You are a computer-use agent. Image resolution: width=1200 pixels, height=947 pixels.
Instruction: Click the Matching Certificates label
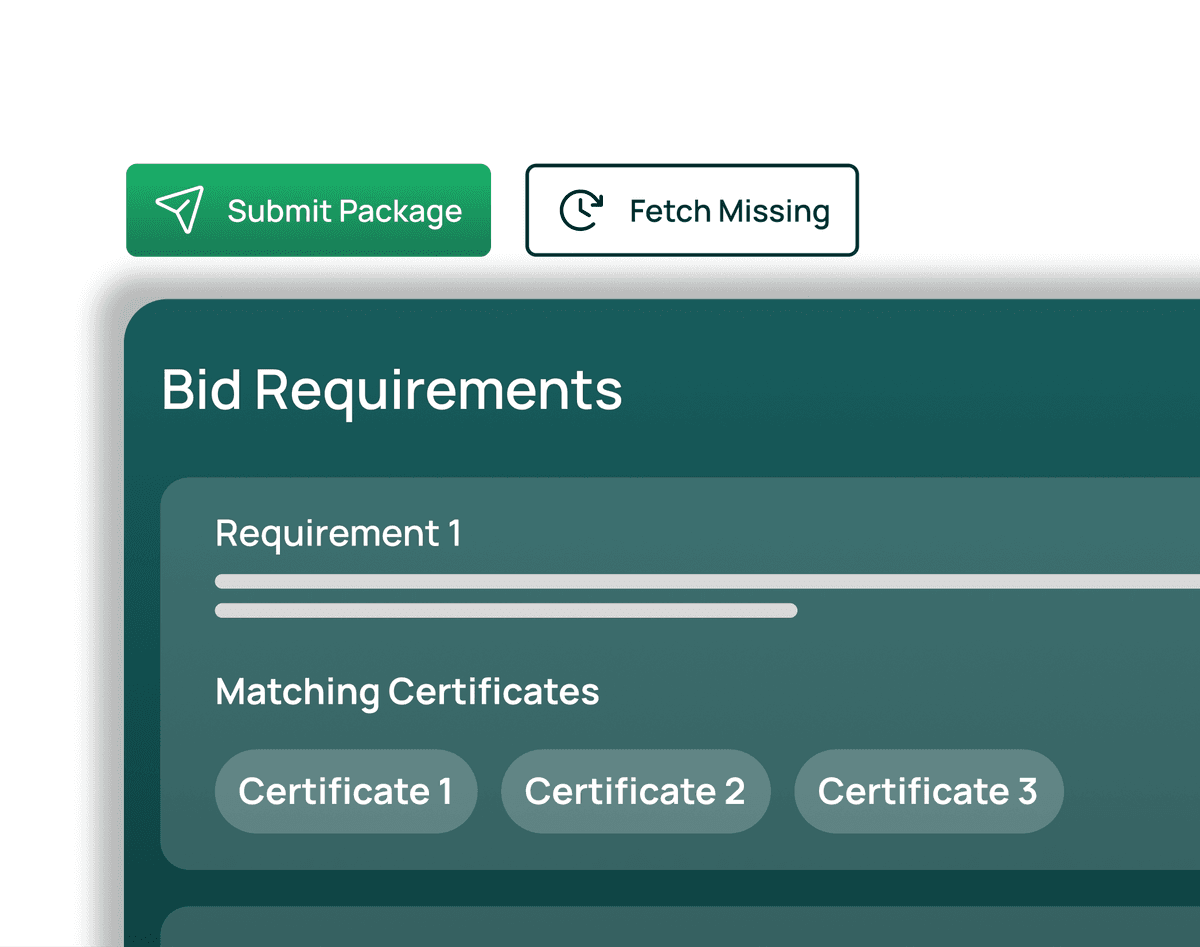tap(407, 691)
